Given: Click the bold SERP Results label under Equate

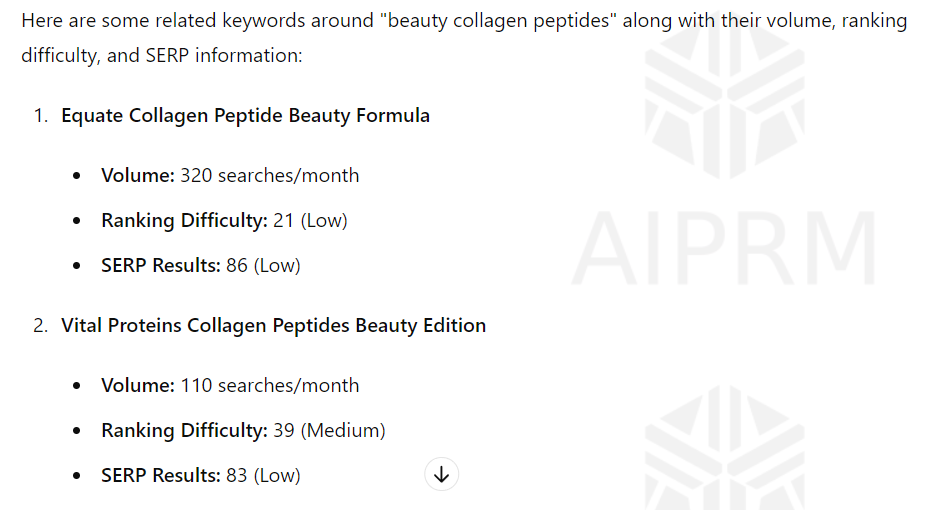Looking at the screenshot, I should (x=160, y=265).
